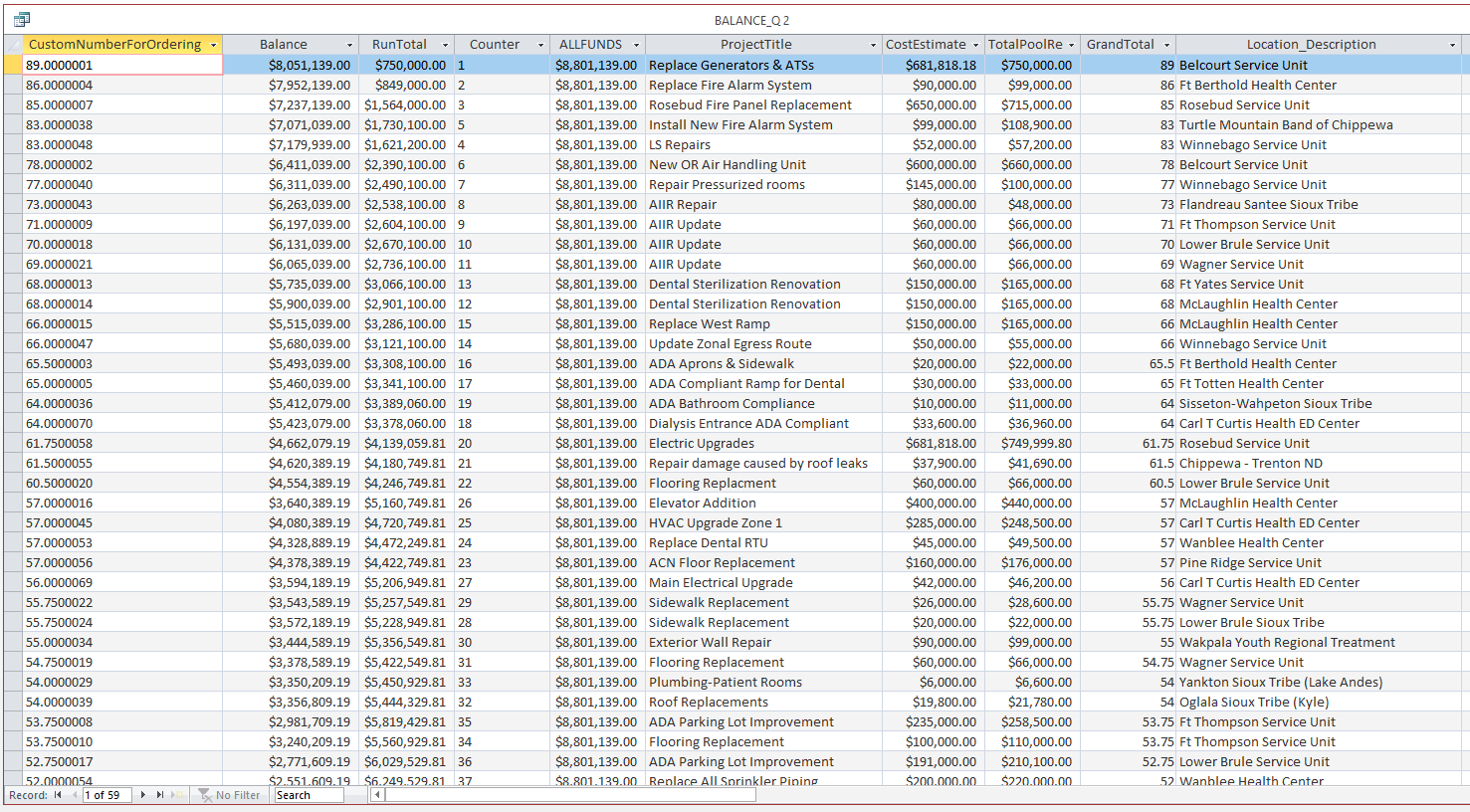Click the select-all corner of the datasheet
This screenshot has height=812, width=1470.
[13, 45]
